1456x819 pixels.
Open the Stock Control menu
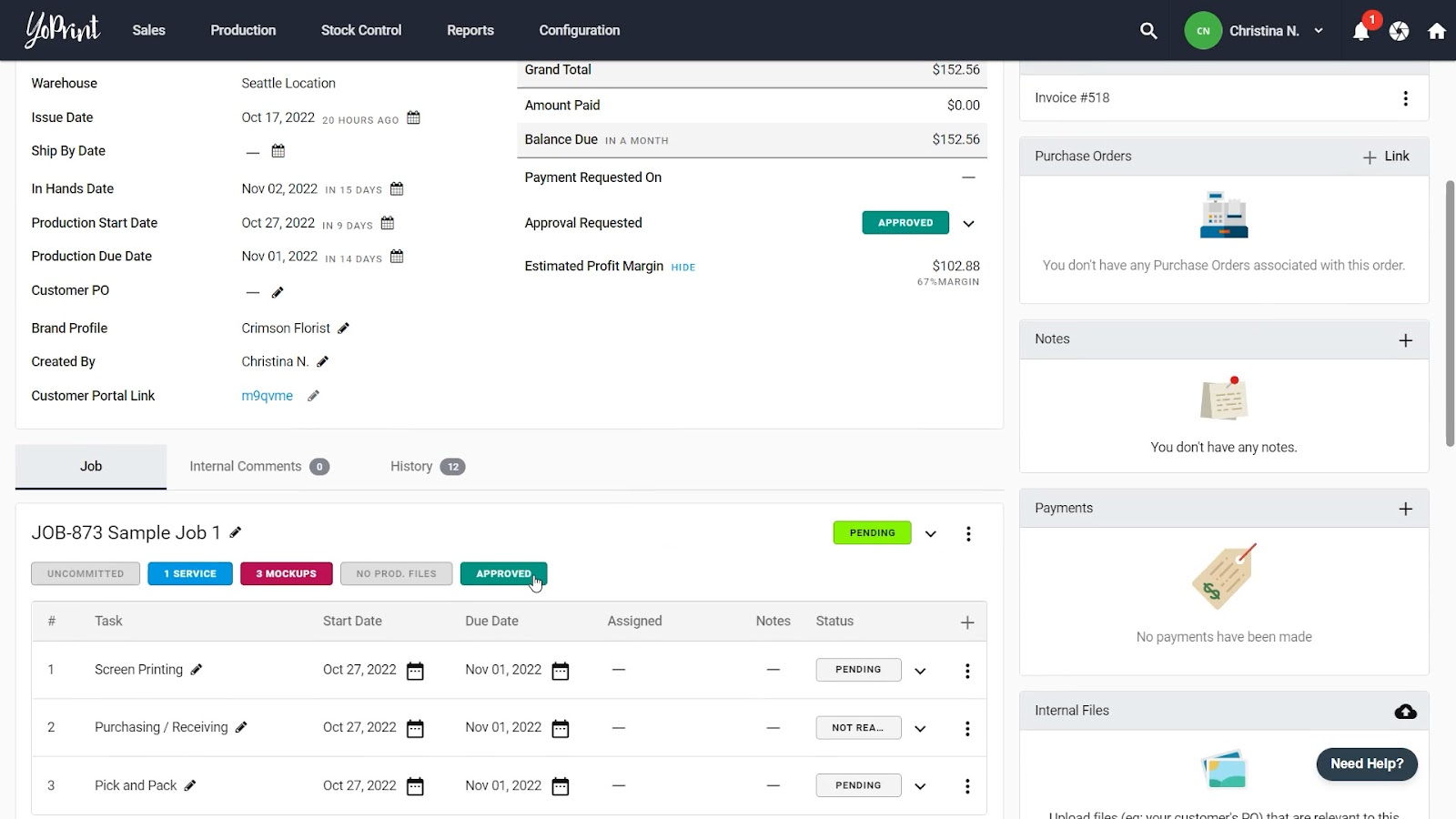pos(361,30)
